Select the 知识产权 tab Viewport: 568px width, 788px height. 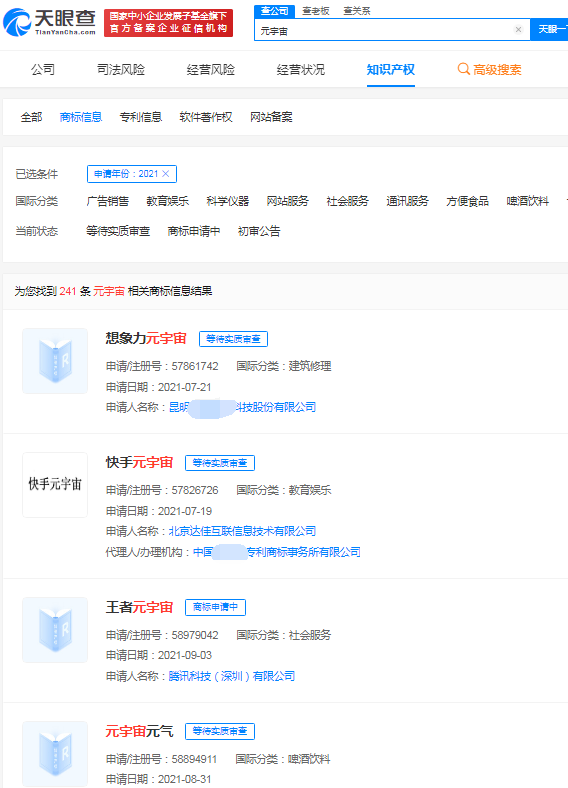pos(391,69)
